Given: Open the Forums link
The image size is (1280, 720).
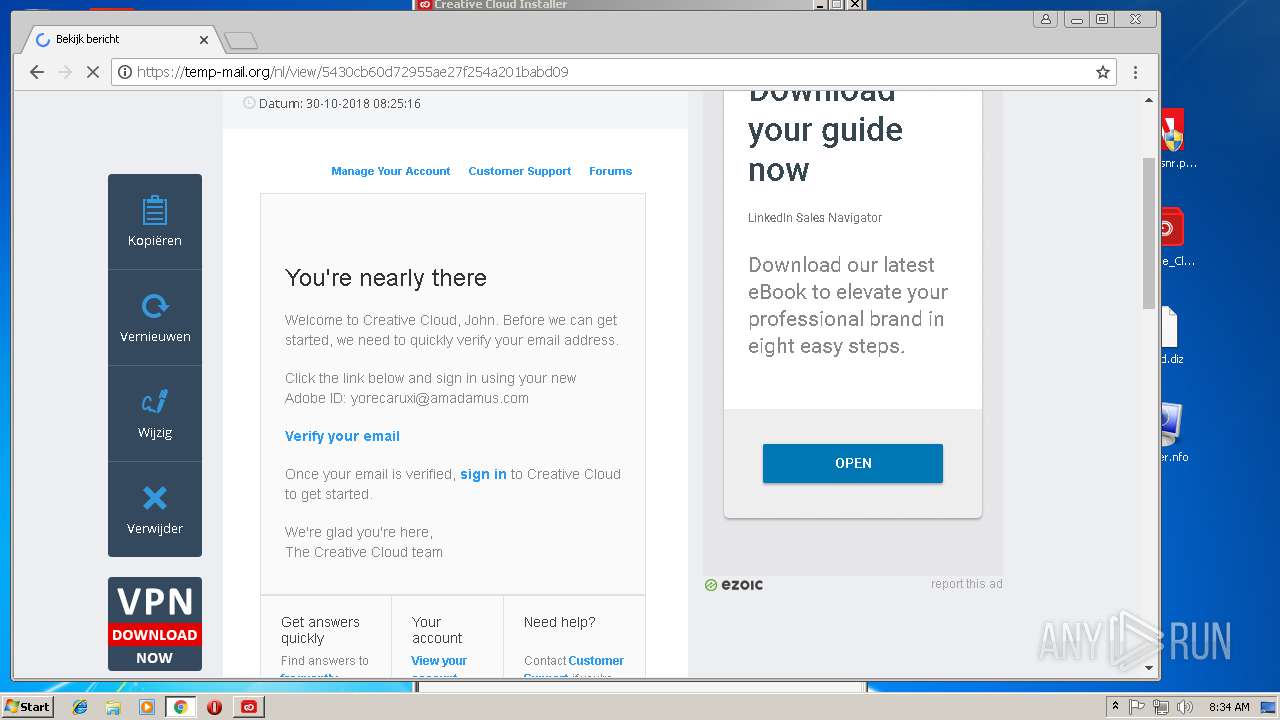Looking at the screenshot, I should point(610,171).
